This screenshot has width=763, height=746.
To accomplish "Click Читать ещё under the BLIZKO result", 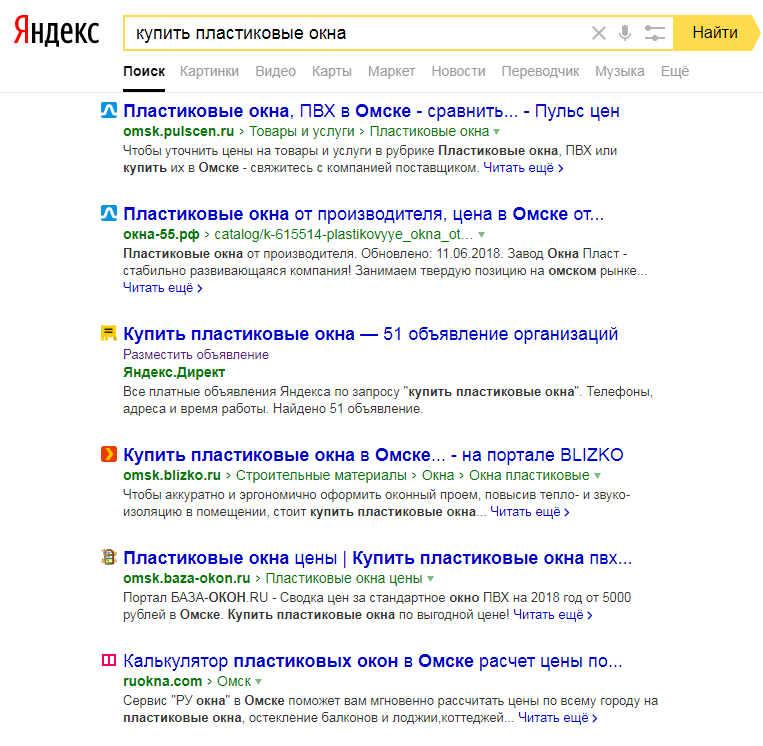I will [x=529, y=512].
